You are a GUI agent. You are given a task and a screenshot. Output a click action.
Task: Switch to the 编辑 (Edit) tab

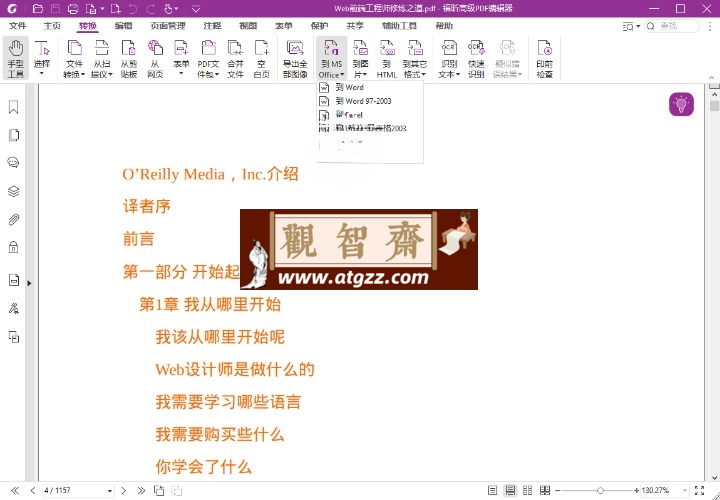(123, 26)
